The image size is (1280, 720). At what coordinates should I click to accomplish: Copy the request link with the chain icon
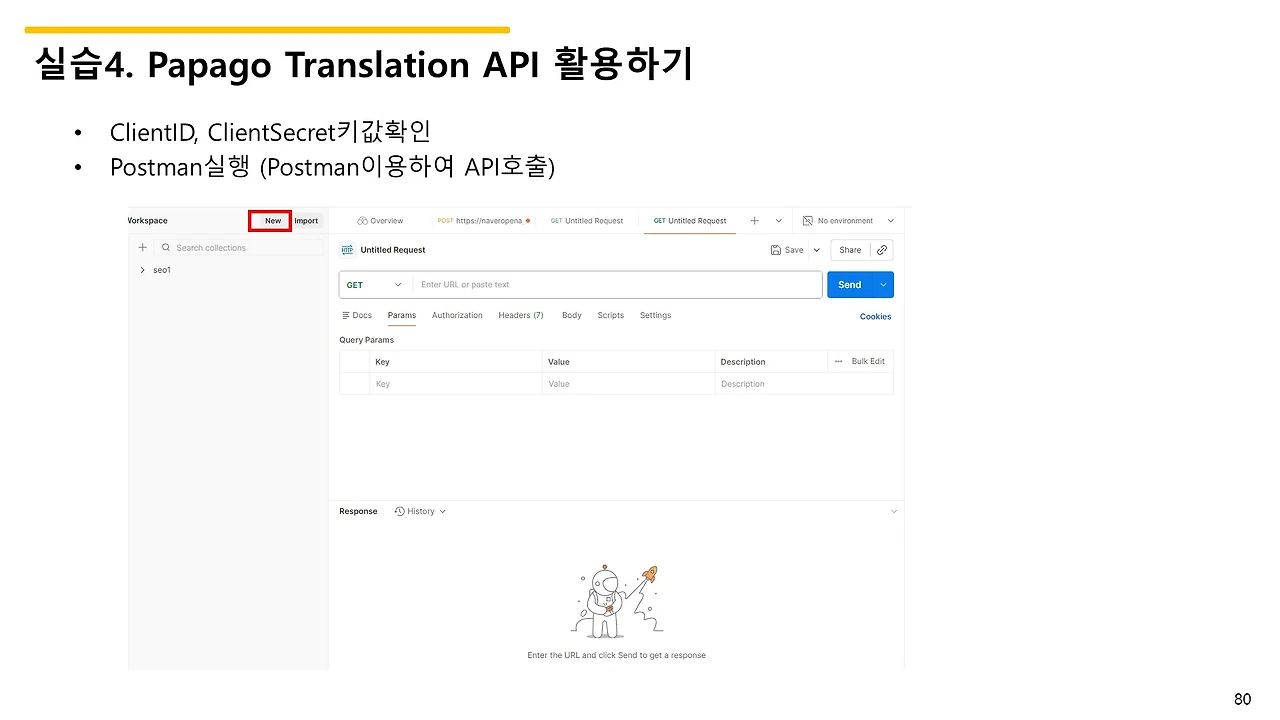pos(881,250)
